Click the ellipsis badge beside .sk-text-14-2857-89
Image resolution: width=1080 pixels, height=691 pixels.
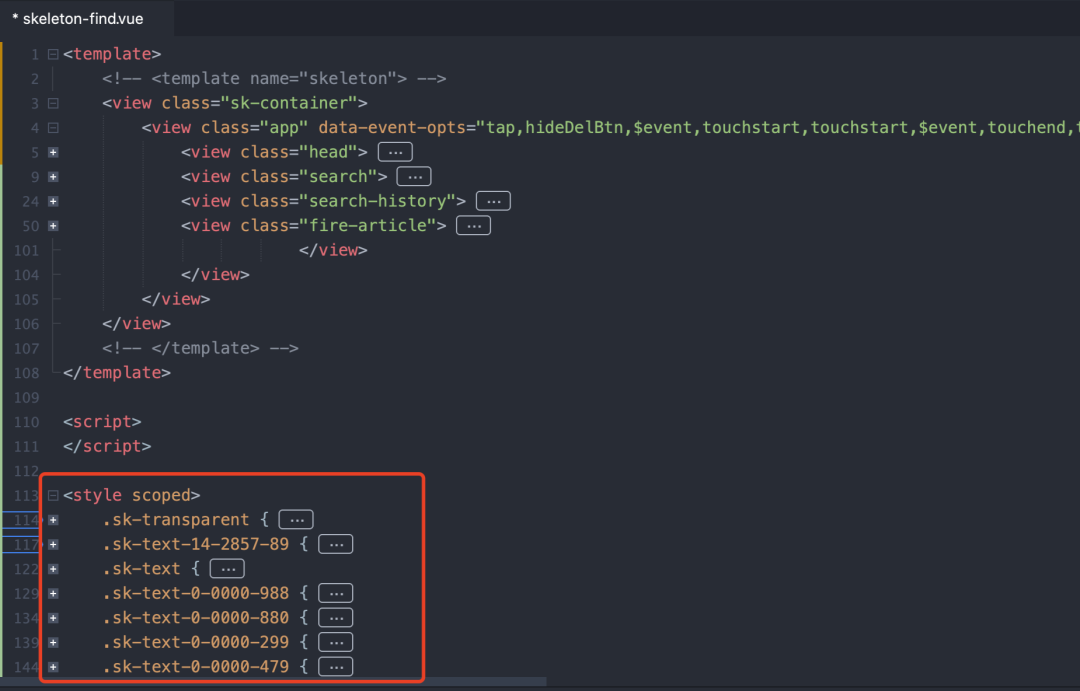[x=336, y=544]
